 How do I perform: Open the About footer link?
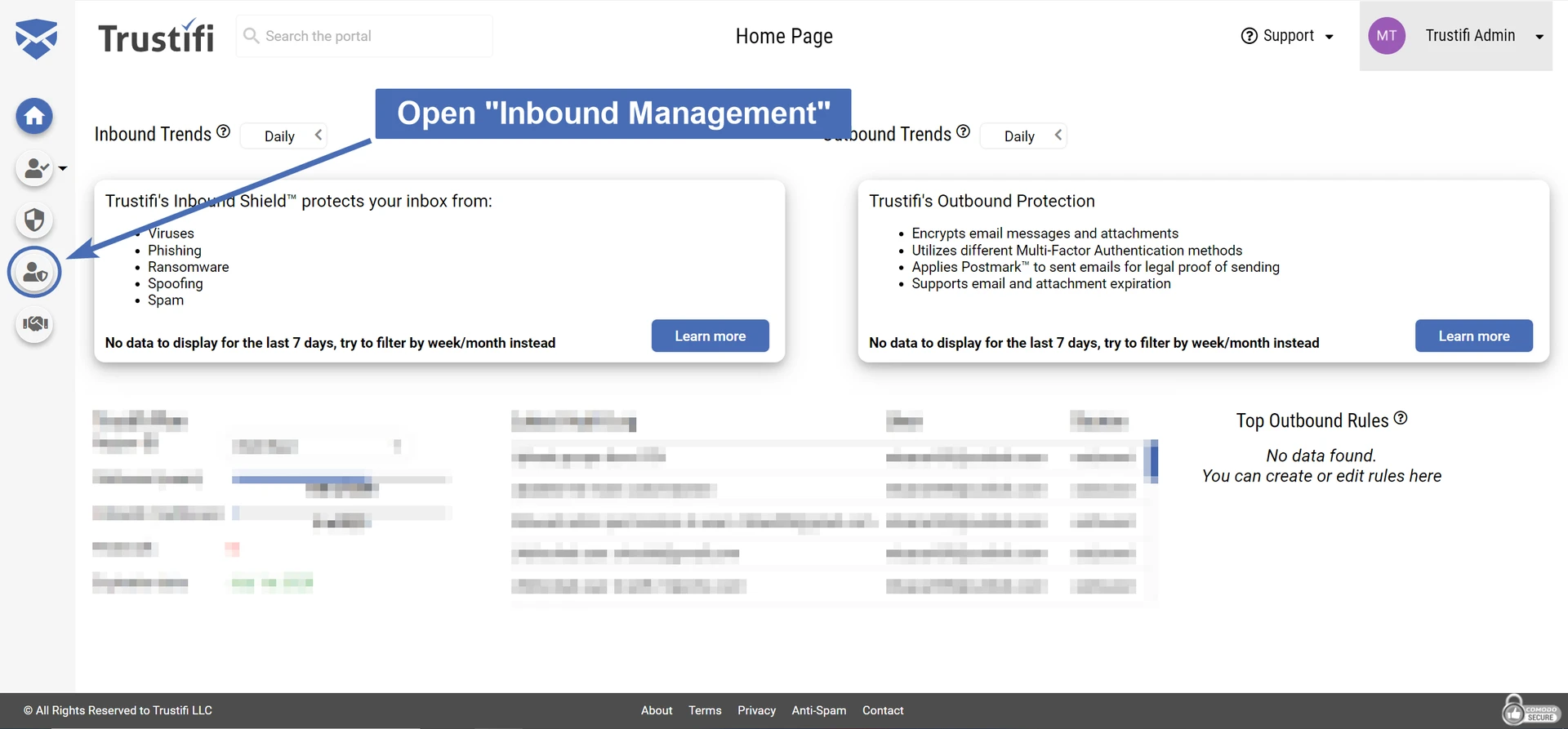(657, 710)
